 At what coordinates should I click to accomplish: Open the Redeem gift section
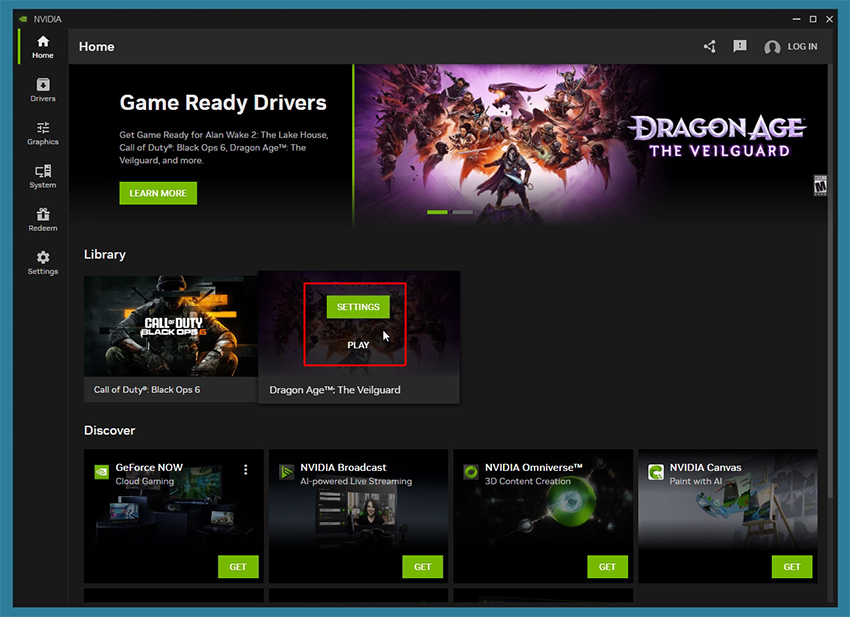coord(43,220)
